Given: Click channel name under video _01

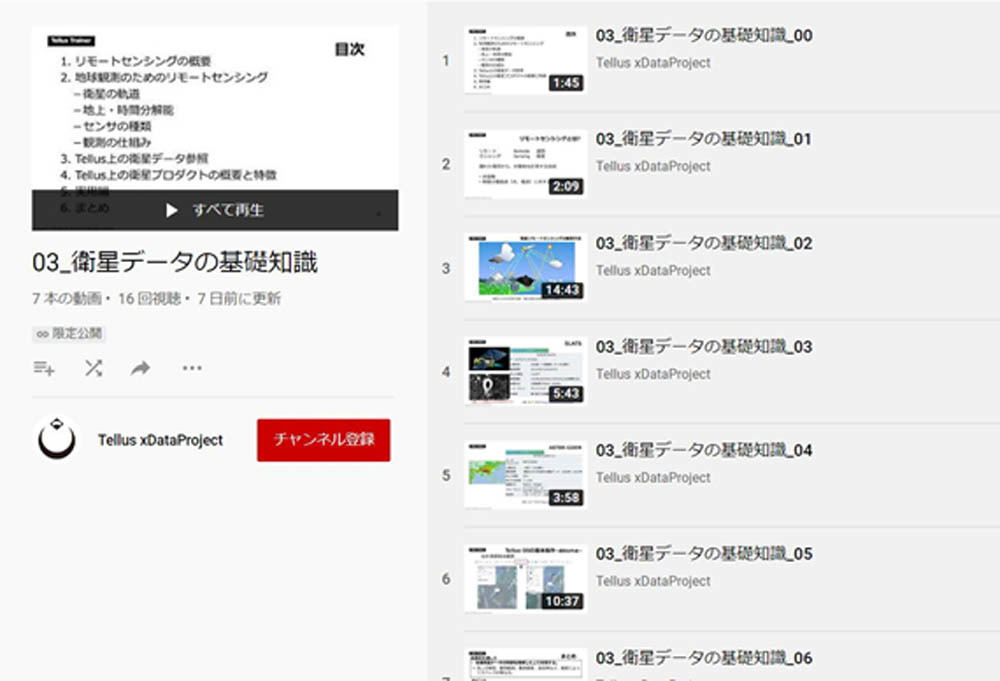Looking at the screenshot, I should (653, 166).
